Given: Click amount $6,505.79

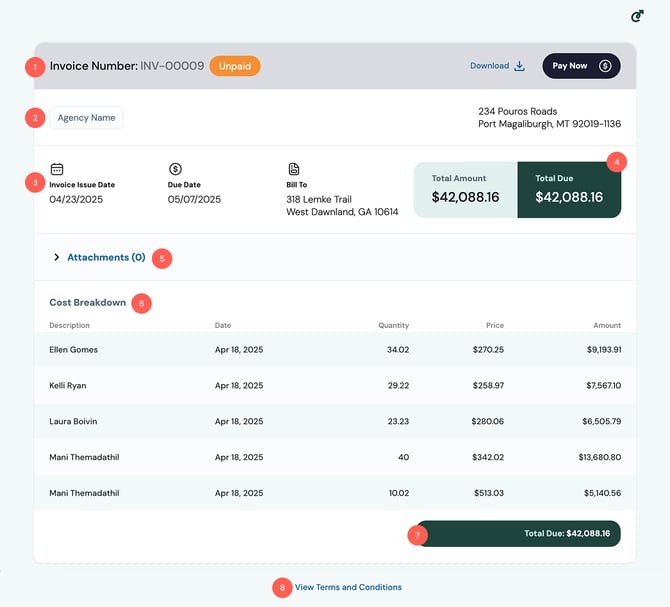Looking at the screenshot, I should (602, 421).
